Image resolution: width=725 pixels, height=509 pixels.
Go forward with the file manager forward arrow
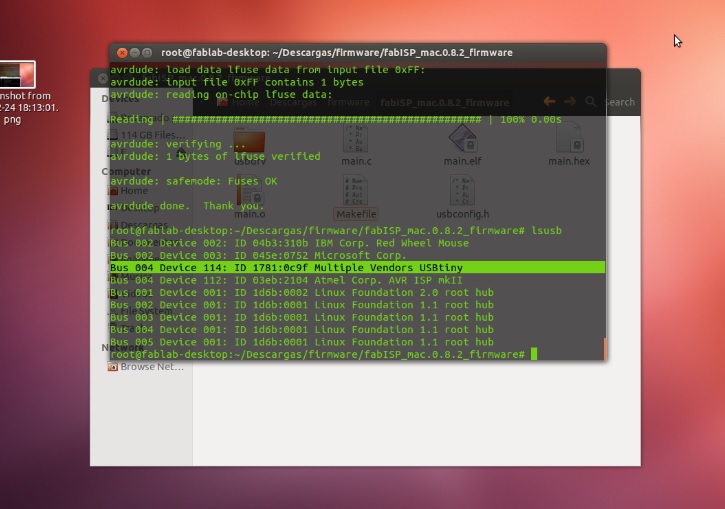pos(570,101)
